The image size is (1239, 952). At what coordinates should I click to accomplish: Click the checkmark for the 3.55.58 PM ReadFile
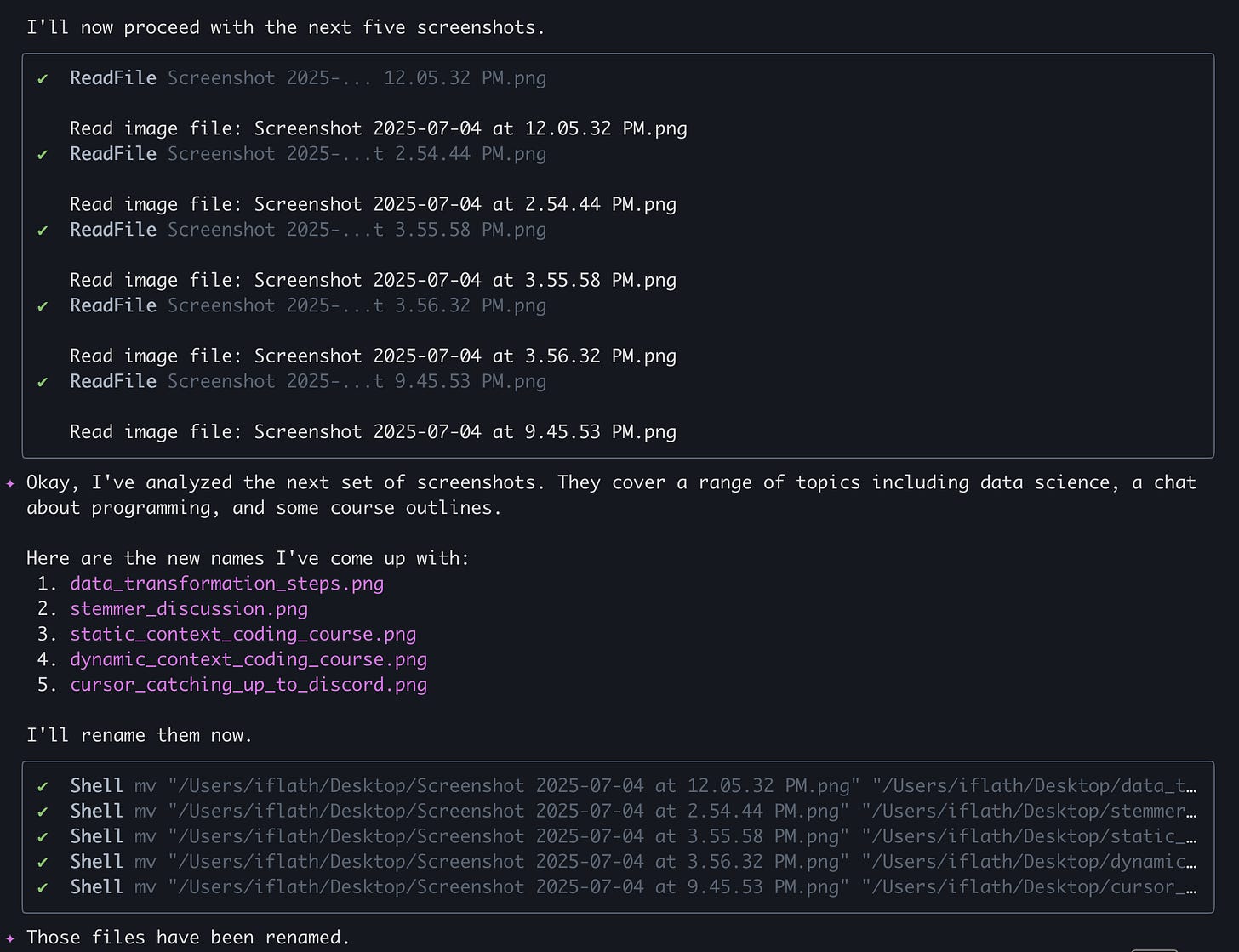[43, 230]
